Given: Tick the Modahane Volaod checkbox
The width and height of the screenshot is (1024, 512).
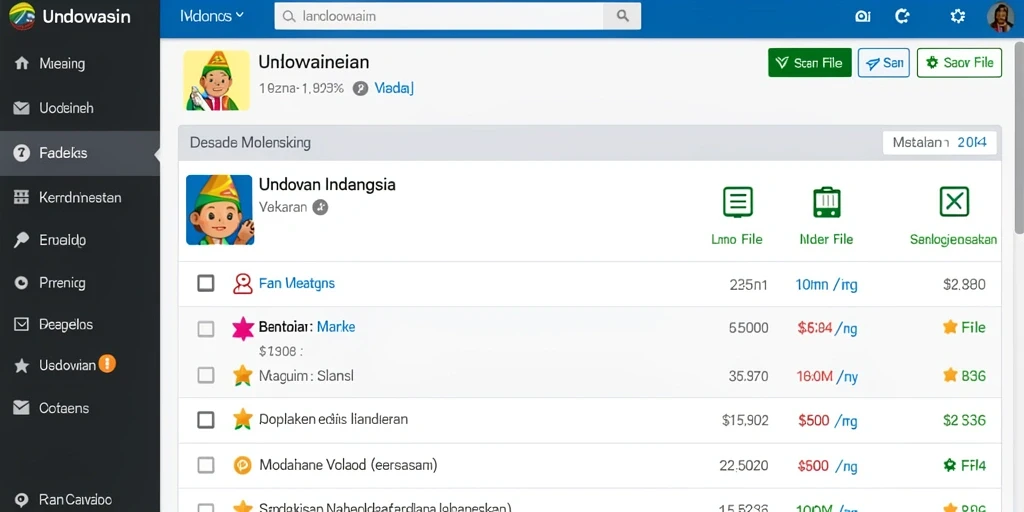Looking at the screenshot, I should pyautogui.click(x=206, y=466).
